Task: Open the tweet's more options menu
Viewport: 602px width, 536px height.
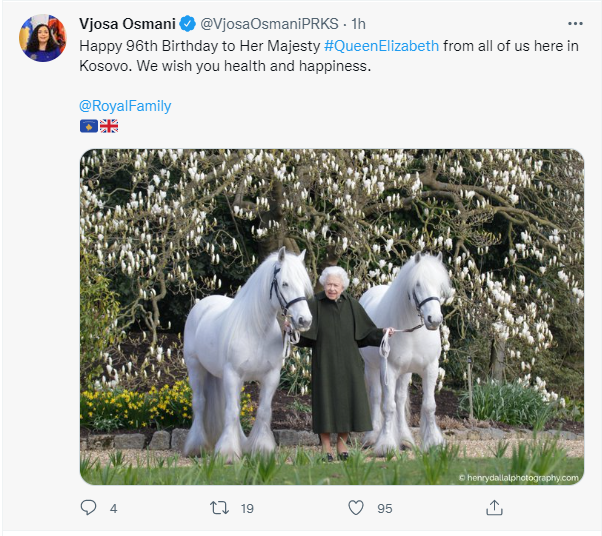Action: (574, 23)
